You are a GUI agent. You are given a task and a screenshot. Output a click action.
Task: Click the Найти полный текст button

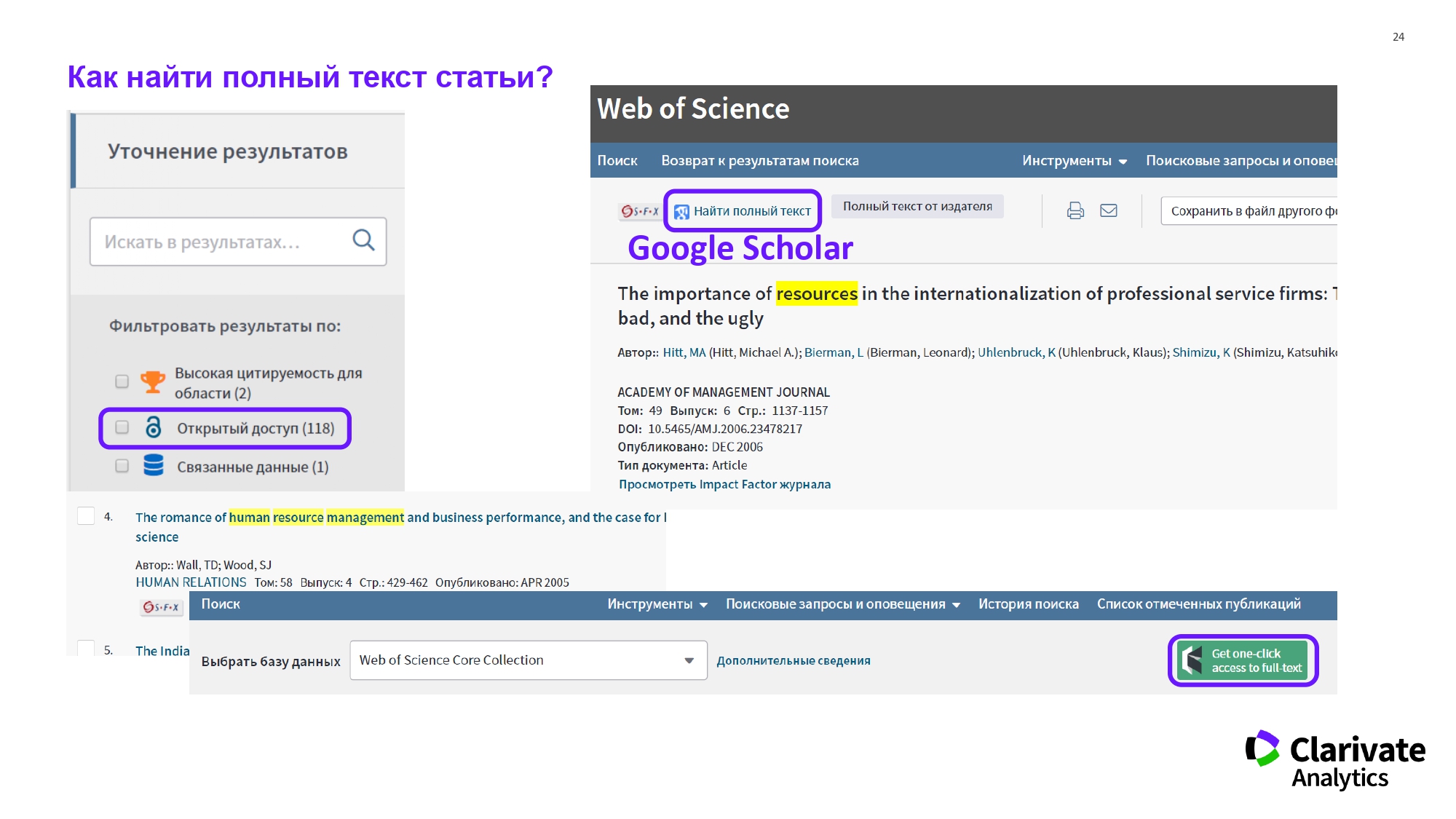pyautogui.click(x=743, y=211)
